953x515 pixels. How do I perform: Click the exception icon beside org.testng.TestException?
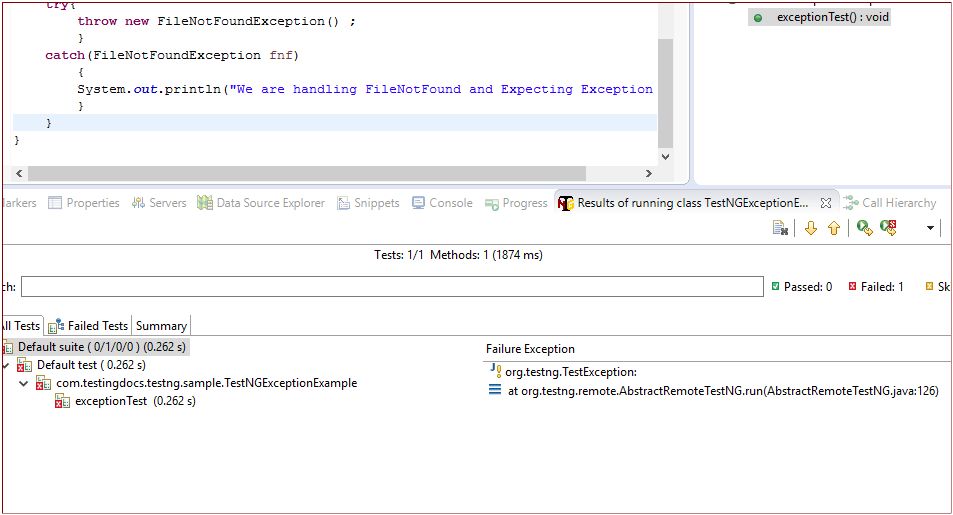[x=495, y=370]
